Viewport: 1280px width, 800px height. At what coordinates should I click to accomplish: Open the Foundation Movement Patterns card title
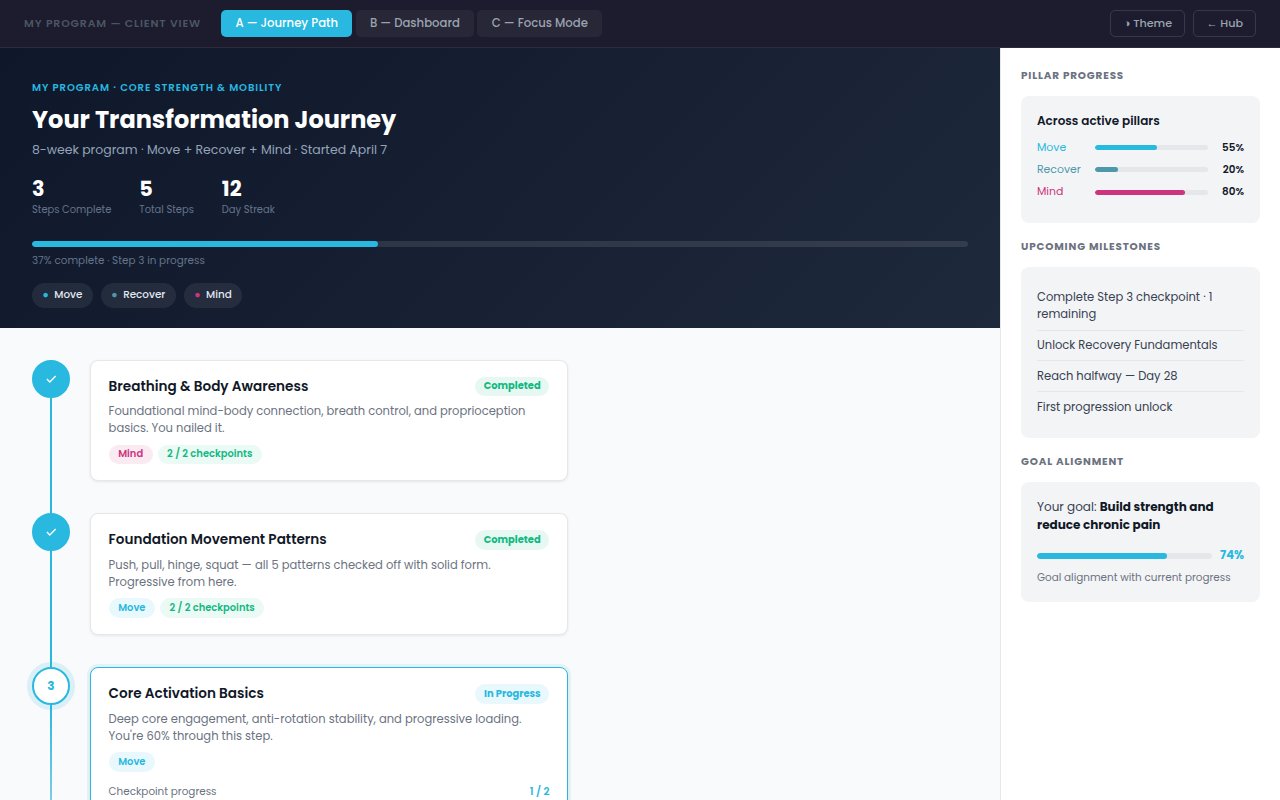pyautogui.click(x=217, y=539)
